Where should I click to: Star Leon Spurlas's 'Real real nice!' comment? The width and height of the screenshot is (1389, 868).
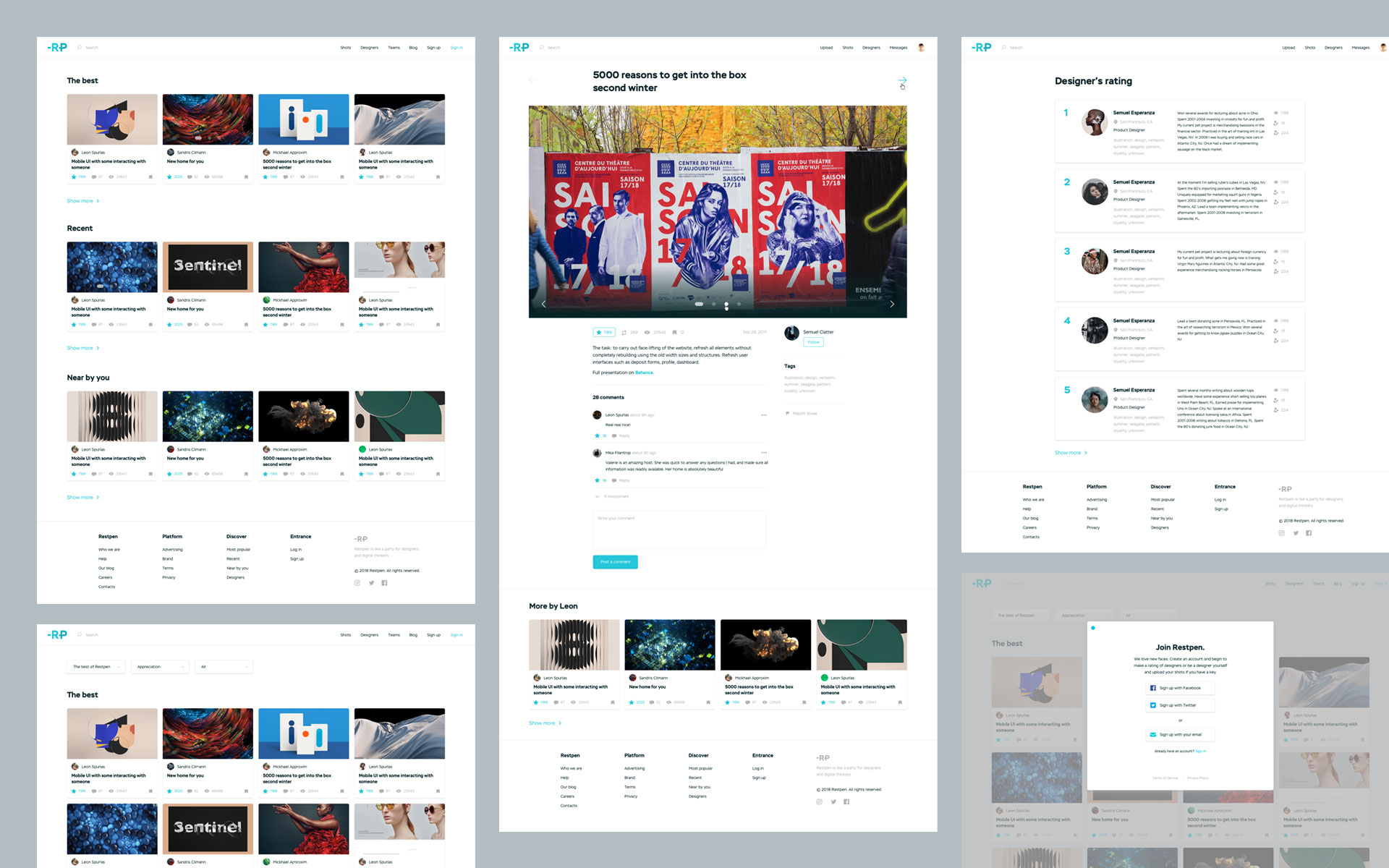click(598, 435)
